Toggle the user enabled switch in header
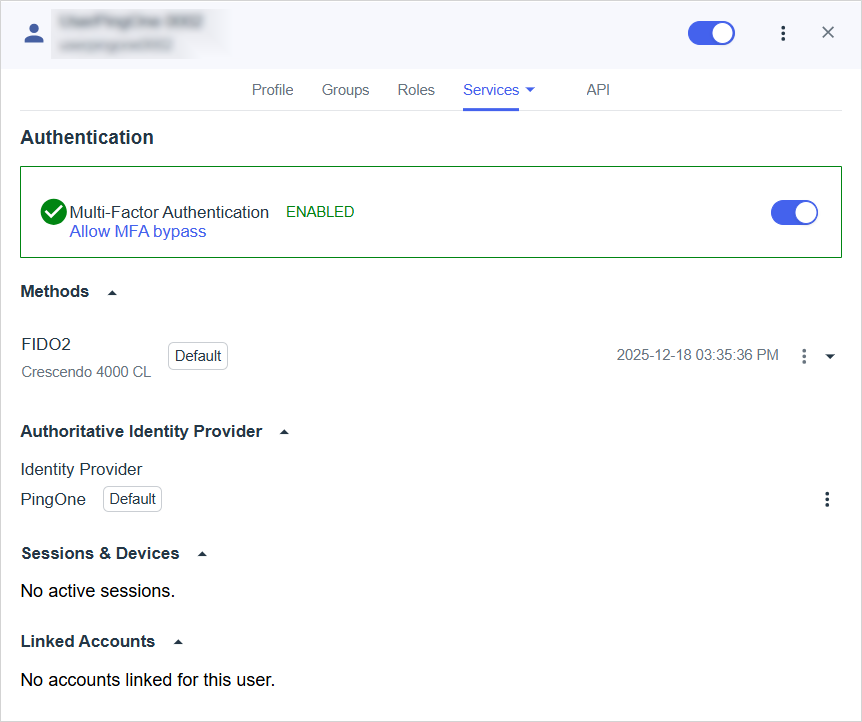 (711, 33)
